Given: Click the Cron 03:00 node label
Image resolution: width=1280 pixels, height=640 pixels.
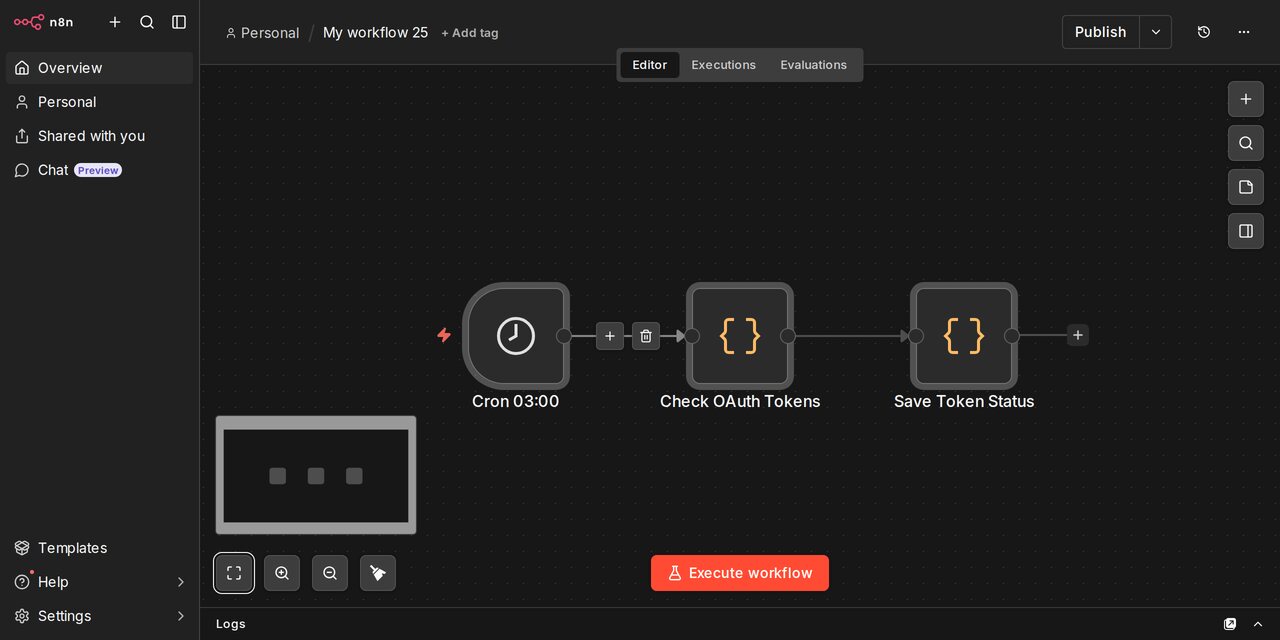Looking at the screenshot, I should (516, 401).
